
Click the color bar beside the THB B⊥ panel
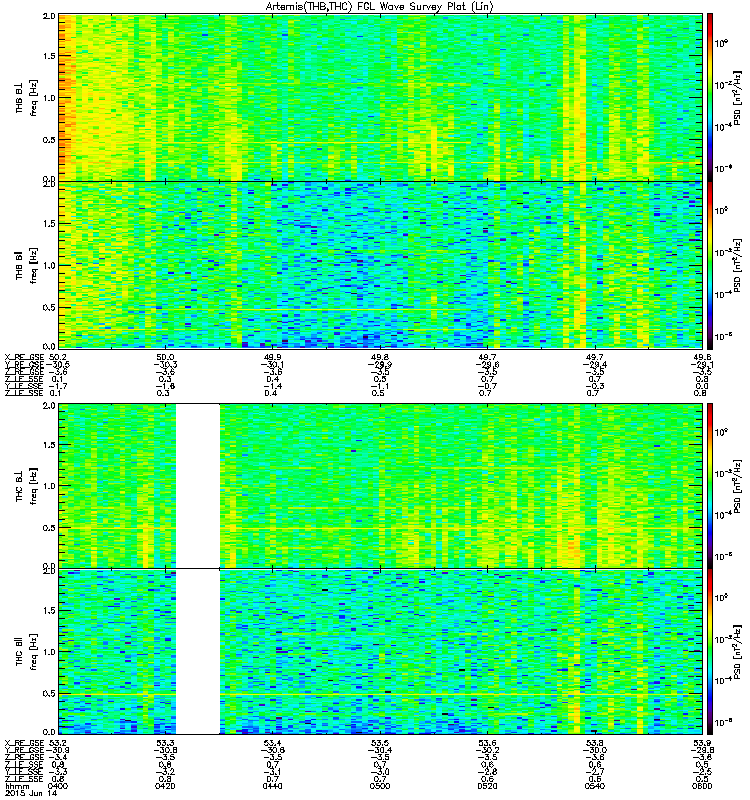(710, 97)
